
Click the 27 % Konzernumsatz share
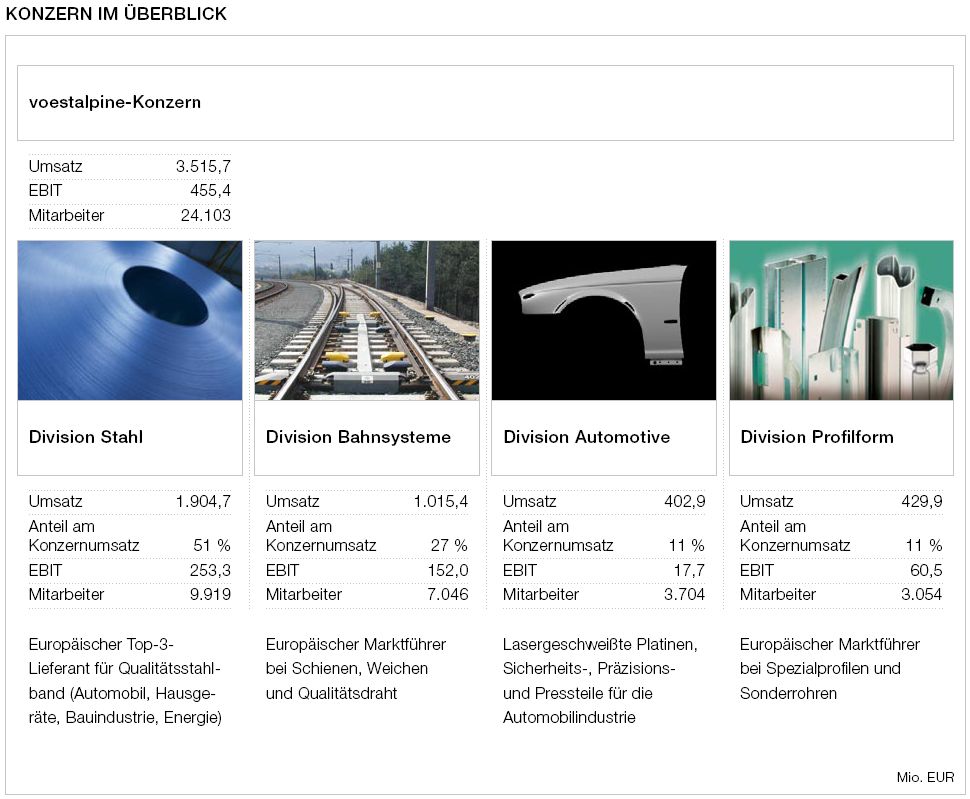(449, 545)
